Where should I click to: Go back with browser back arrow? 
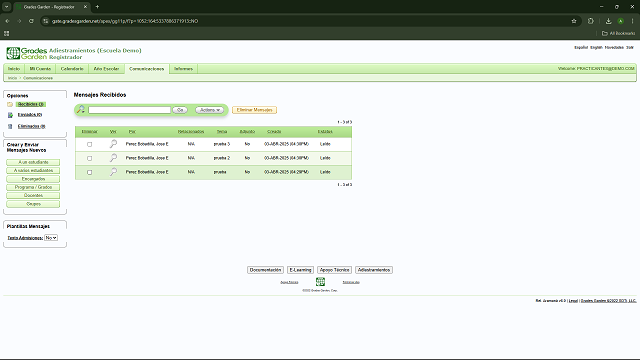(7, 21)
